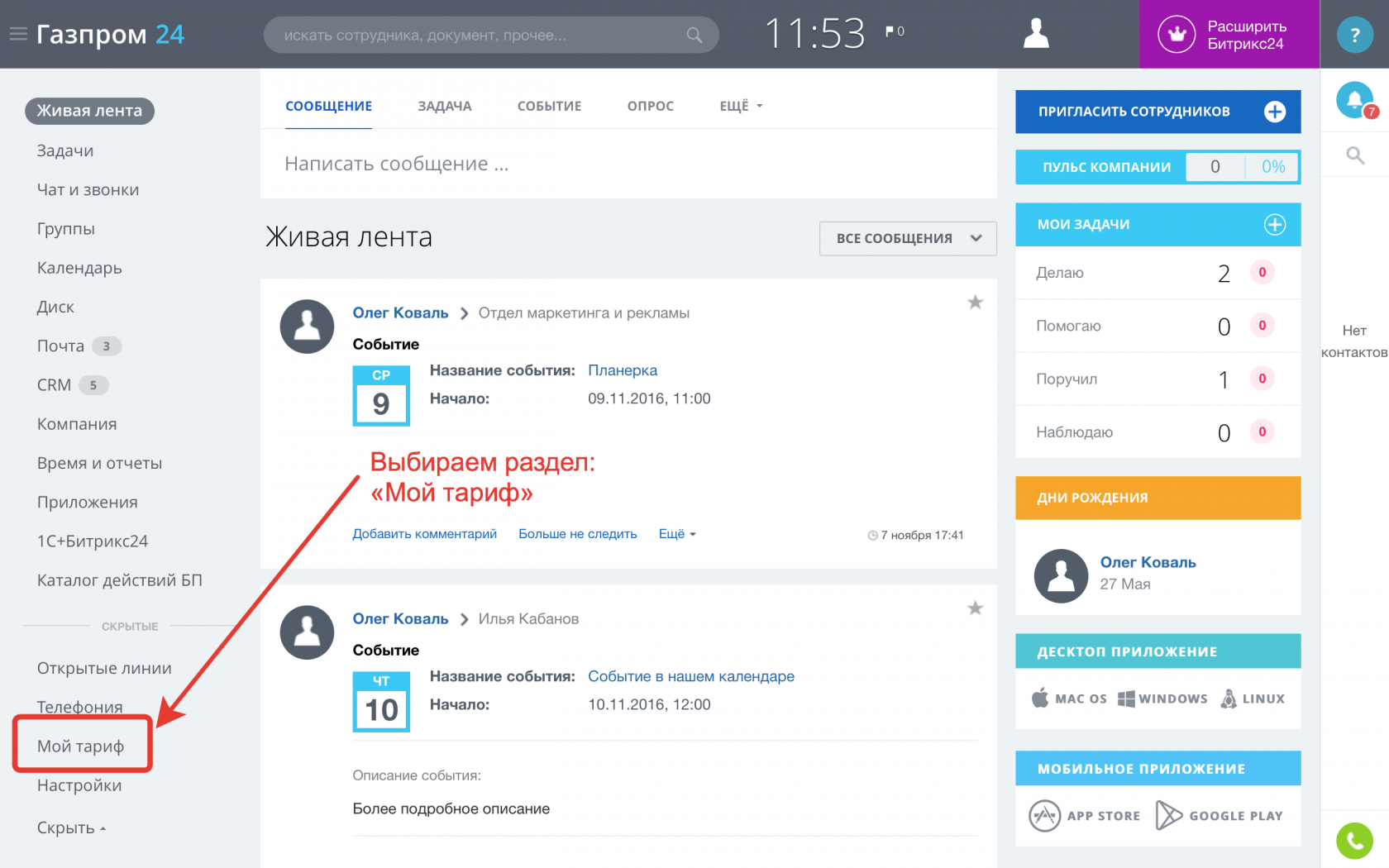The image size is (1389, 868).
Task: Open Oleg Koval avatar in second post
Action: pos(307,632)
